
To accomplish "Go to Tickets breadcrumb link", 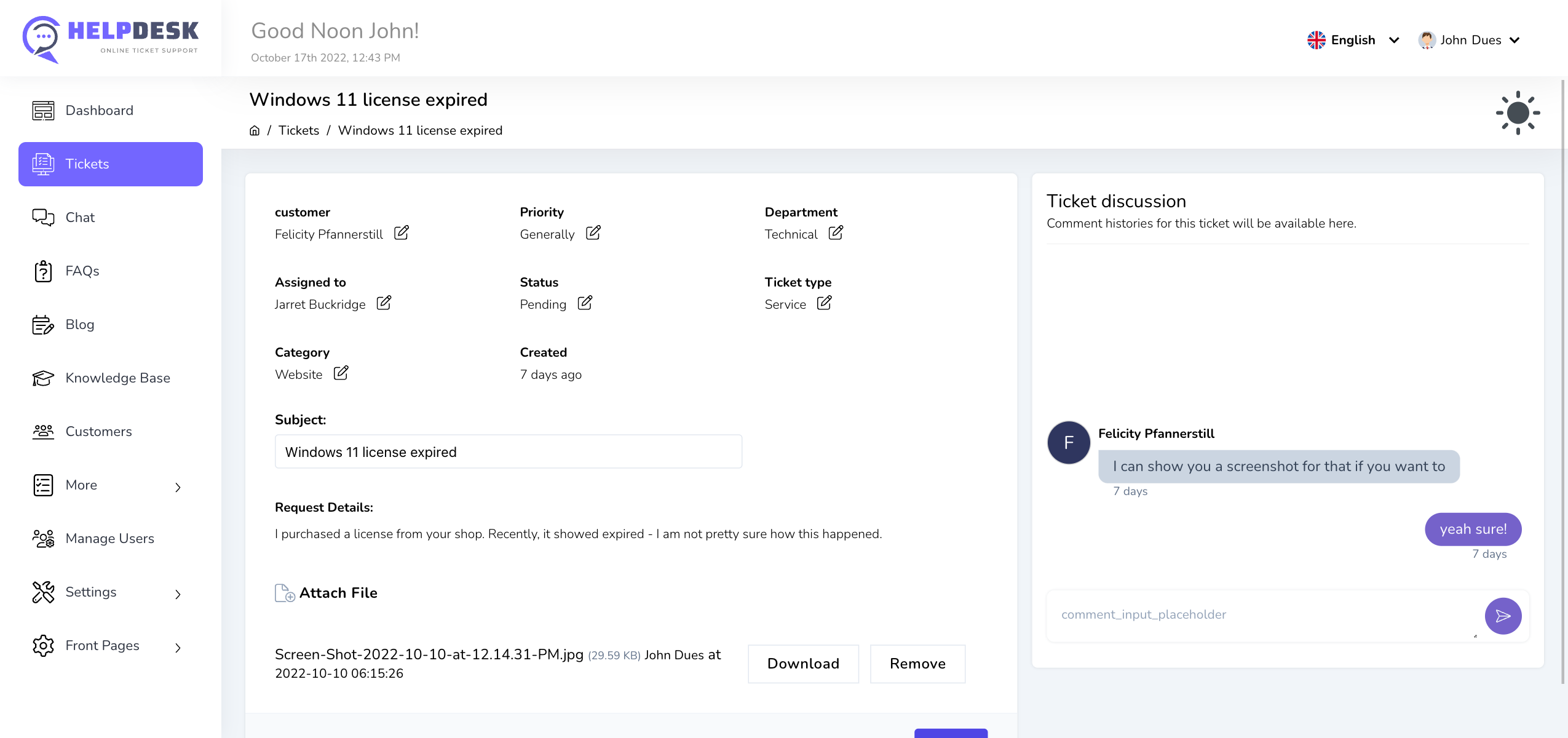I will pos(299,130).
